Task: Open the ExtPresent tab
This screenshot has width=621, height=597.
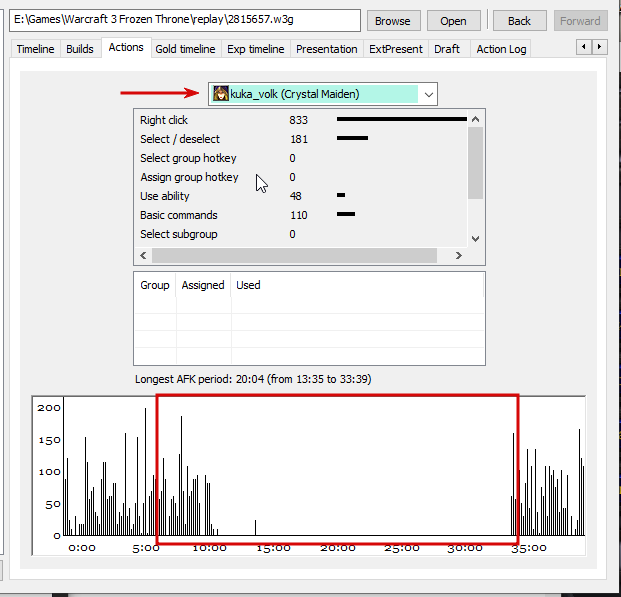Action: pos(396,49)
